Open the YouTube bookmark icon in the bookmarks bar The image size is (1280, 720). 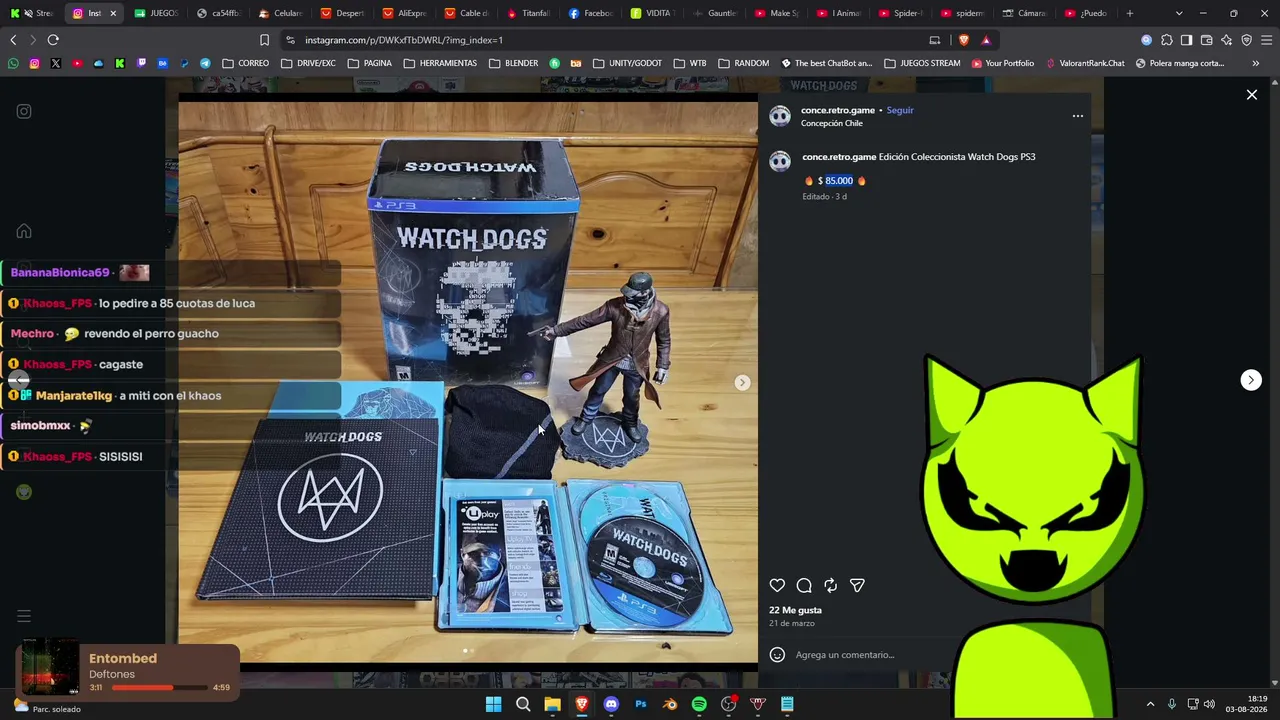(77, 63)
